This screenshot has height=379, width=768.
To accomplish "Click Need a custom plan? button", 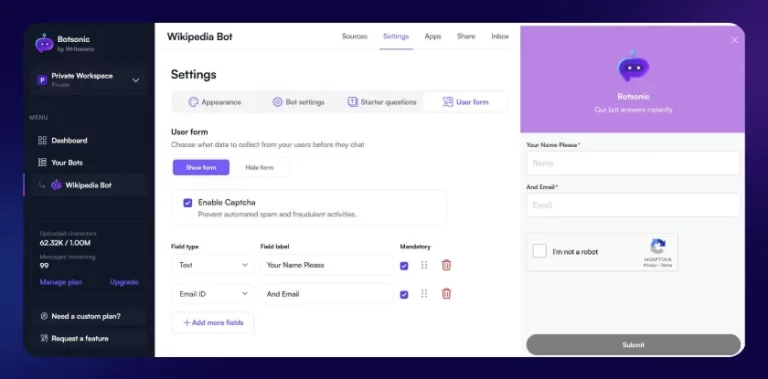I will coord(89,316).
